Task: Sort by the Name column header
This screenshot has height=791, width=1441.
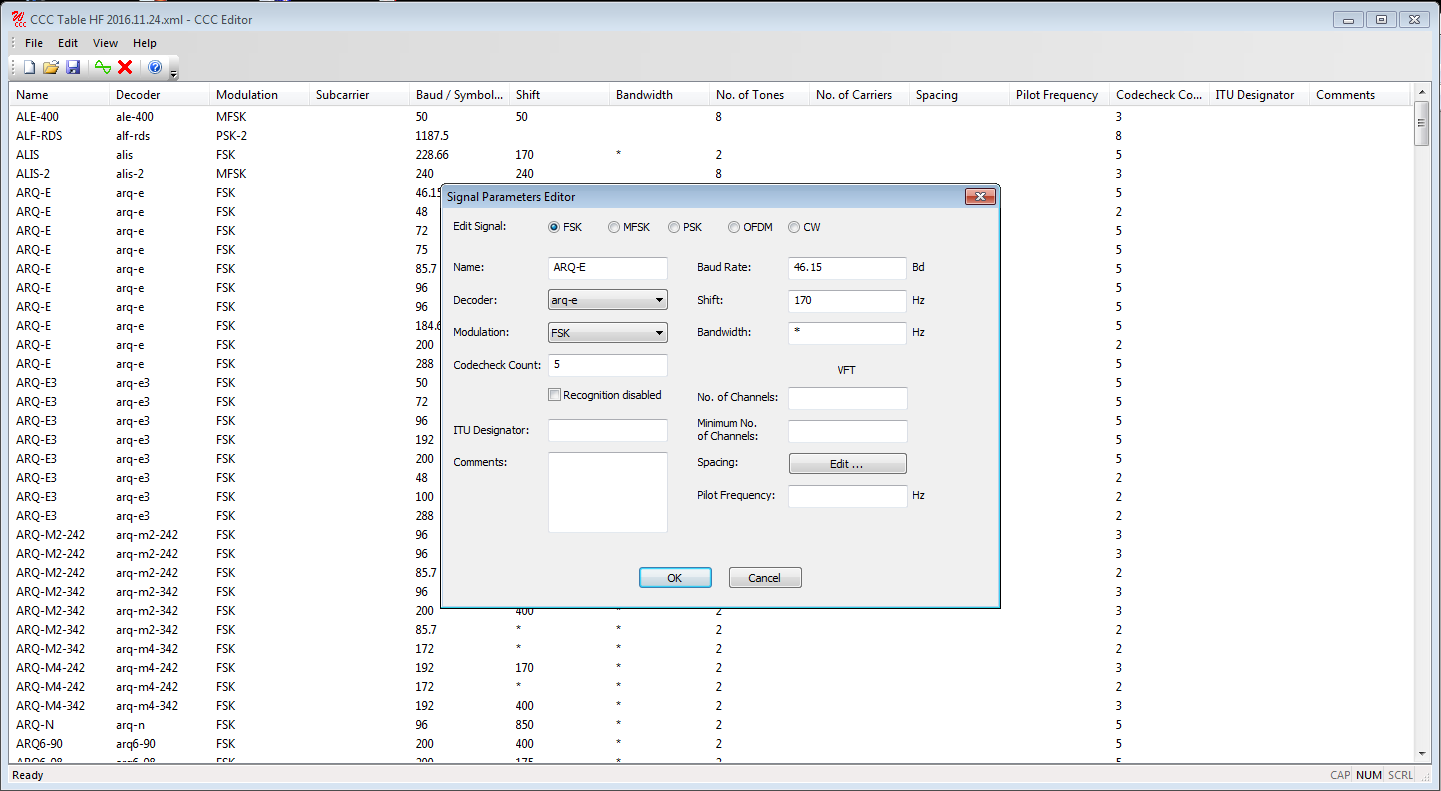Action: [x=60, y=95]
